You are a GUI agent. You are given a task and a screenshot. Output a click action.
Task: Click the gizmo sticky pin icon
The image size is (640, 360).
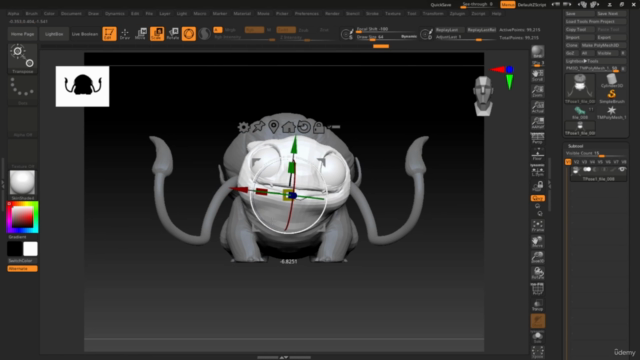pos(258,127)
